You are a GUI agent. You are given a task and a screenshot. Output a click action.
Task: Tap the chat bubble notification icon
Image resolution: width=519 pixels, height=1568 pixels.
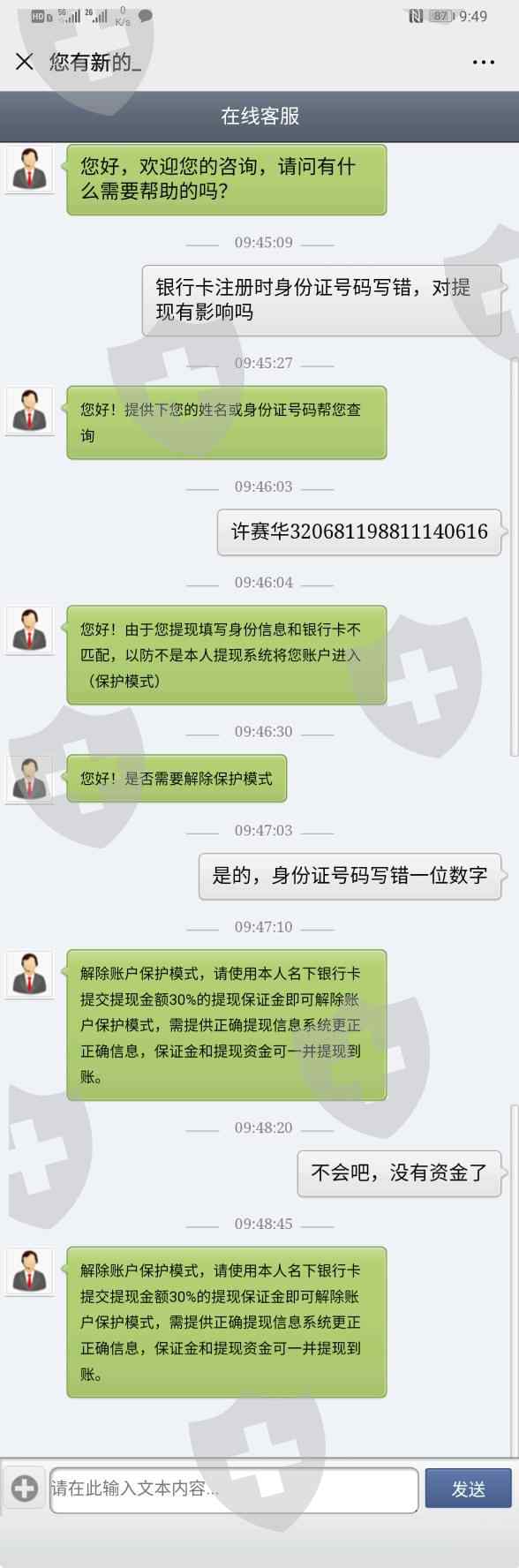146,16
